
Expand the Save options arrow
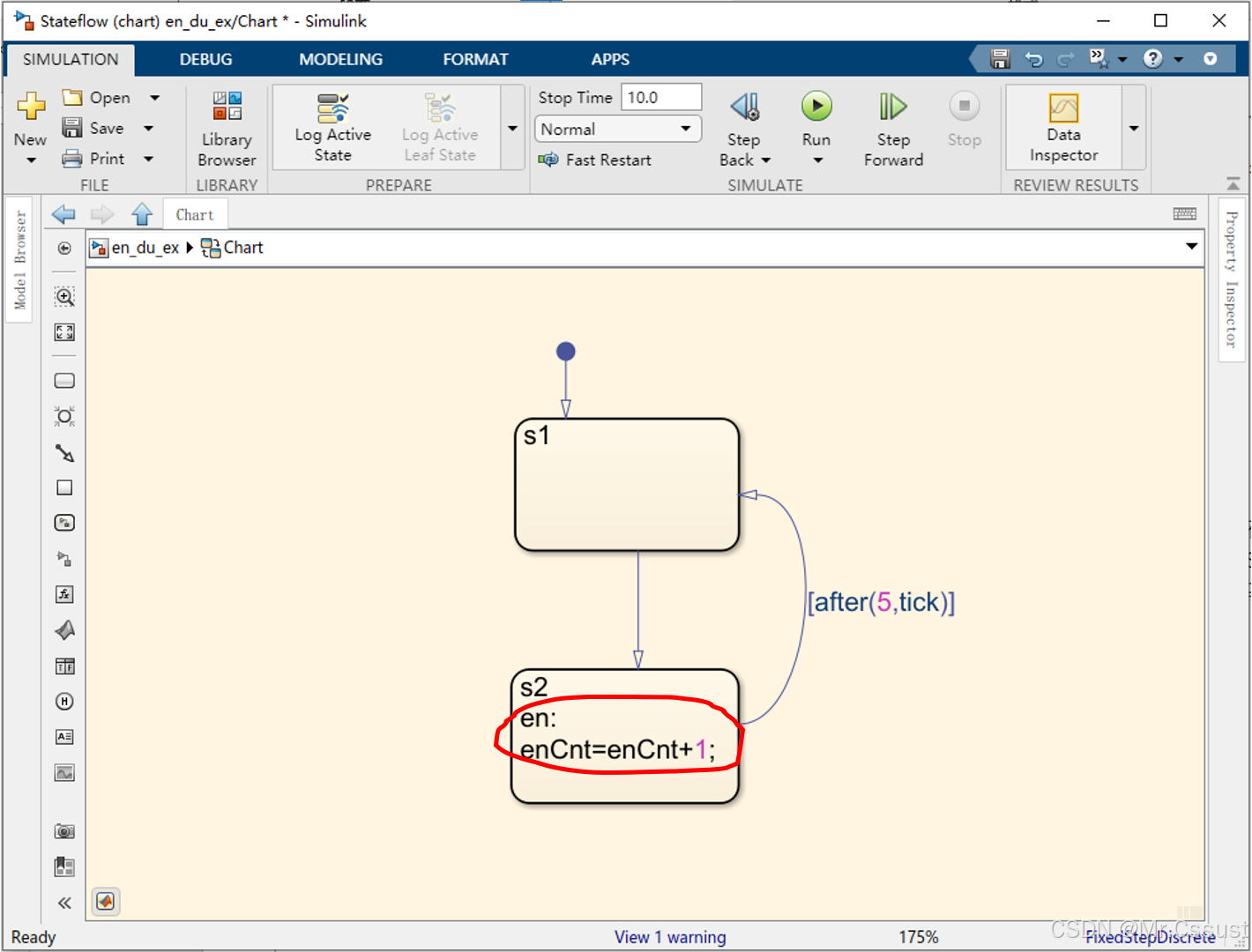[149, 129]
